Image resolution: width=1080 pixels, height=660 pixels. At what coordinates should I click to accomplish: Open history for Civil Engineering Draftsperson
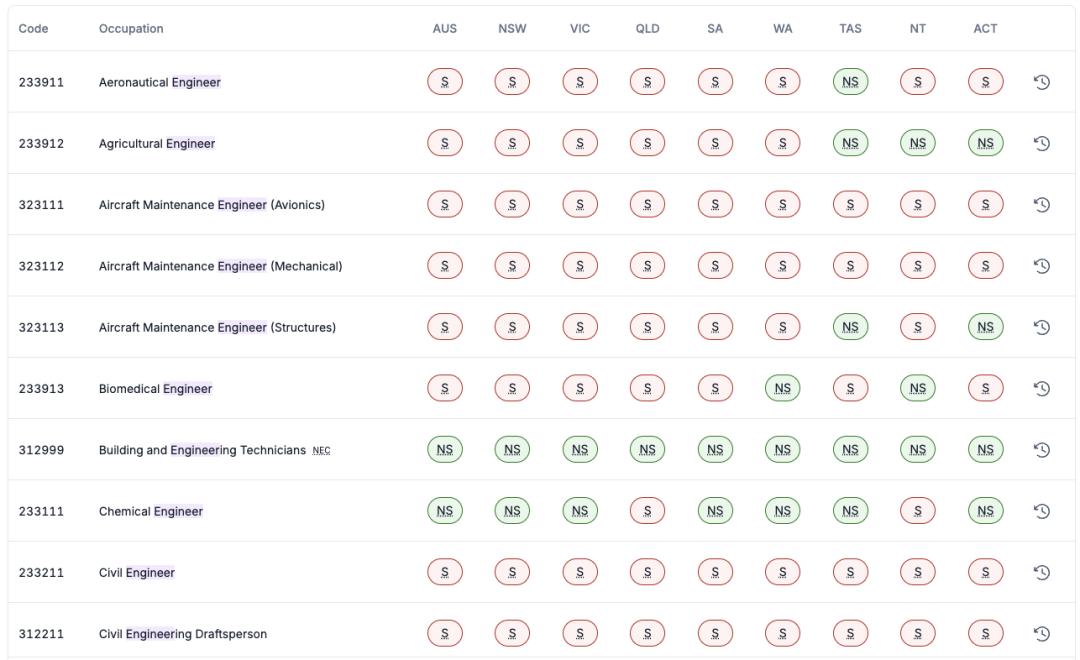pos(1041,634)
